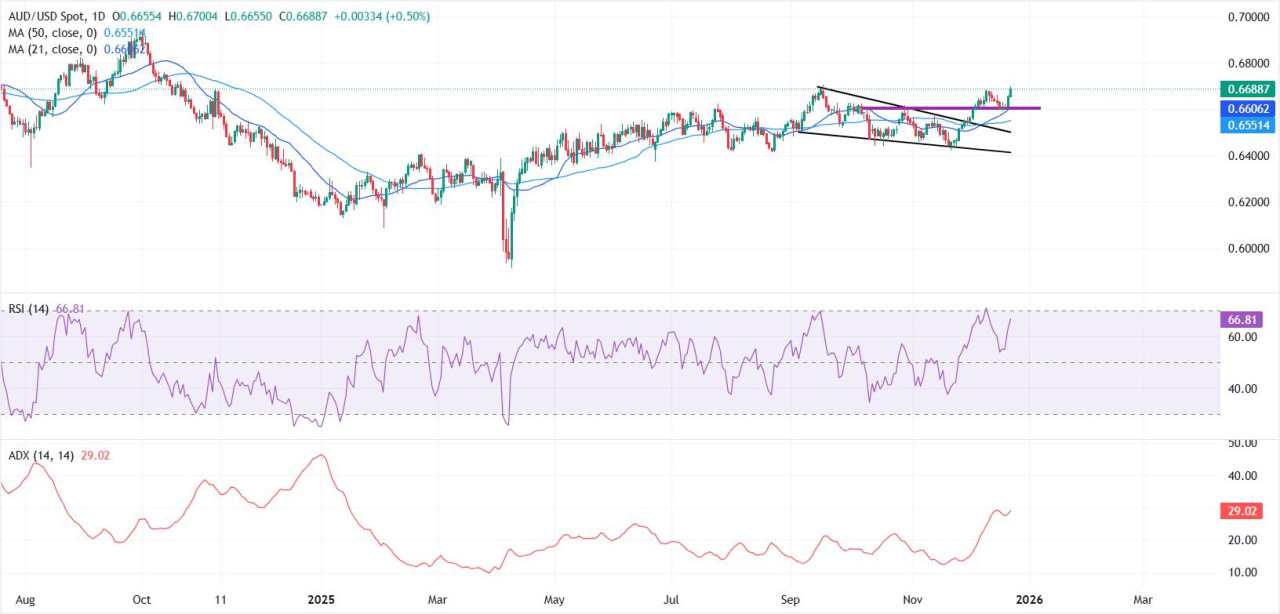Click the 2025 label on the time axis

(320, 600)
